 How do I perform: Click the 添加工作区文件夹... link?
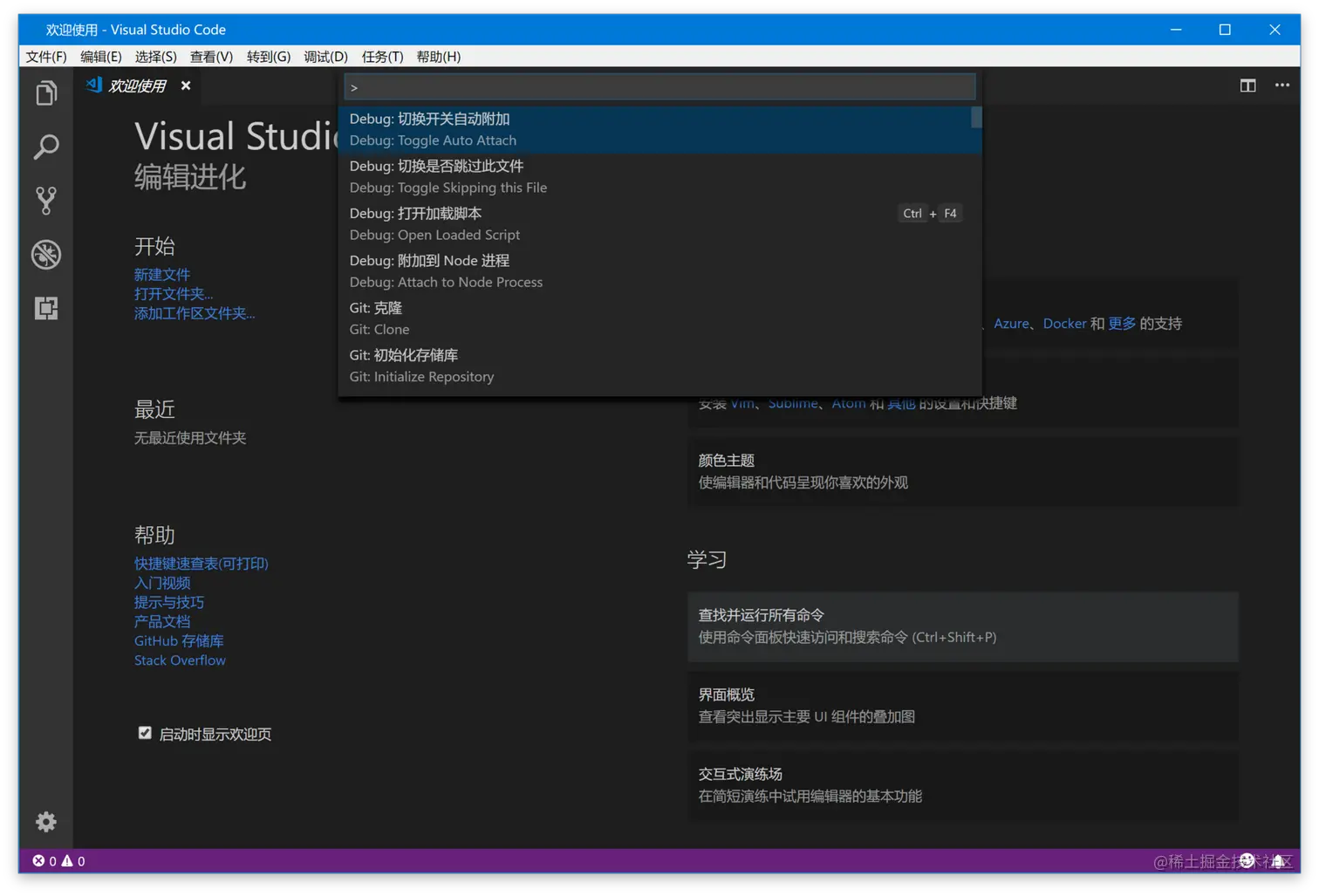195,313
